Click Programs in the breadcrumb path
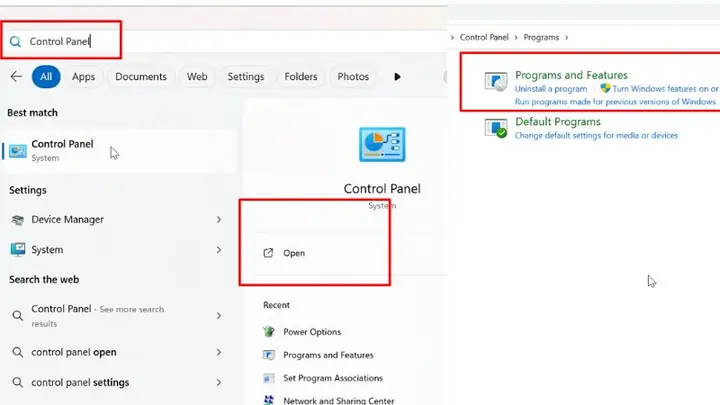 pos(541,37)
